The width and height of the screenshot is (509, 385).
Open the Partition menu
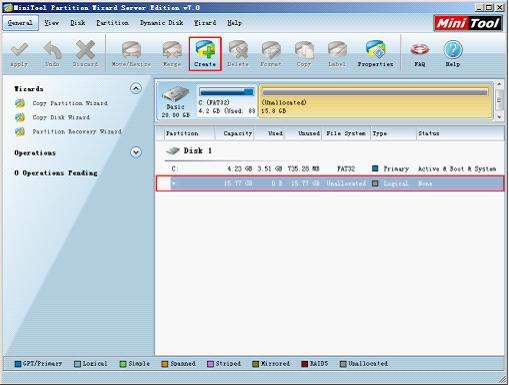point(112,23)
